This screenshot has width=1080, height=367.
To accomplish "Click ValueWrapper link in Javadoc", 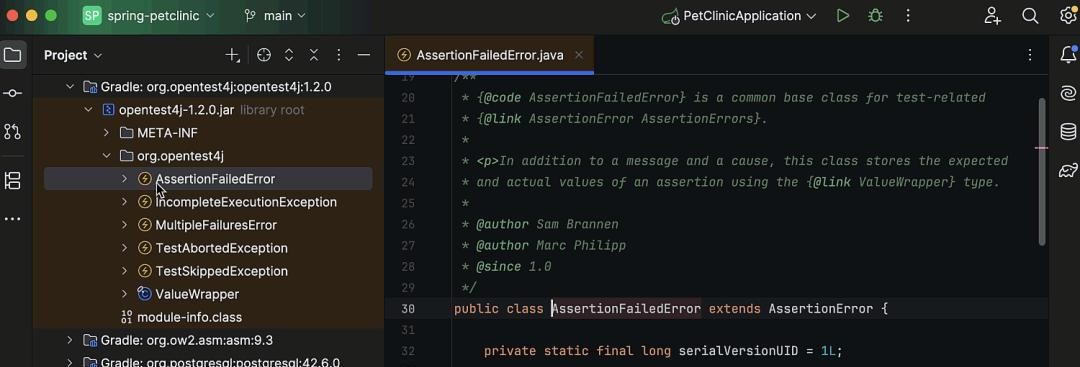I will tap(904, 182).
